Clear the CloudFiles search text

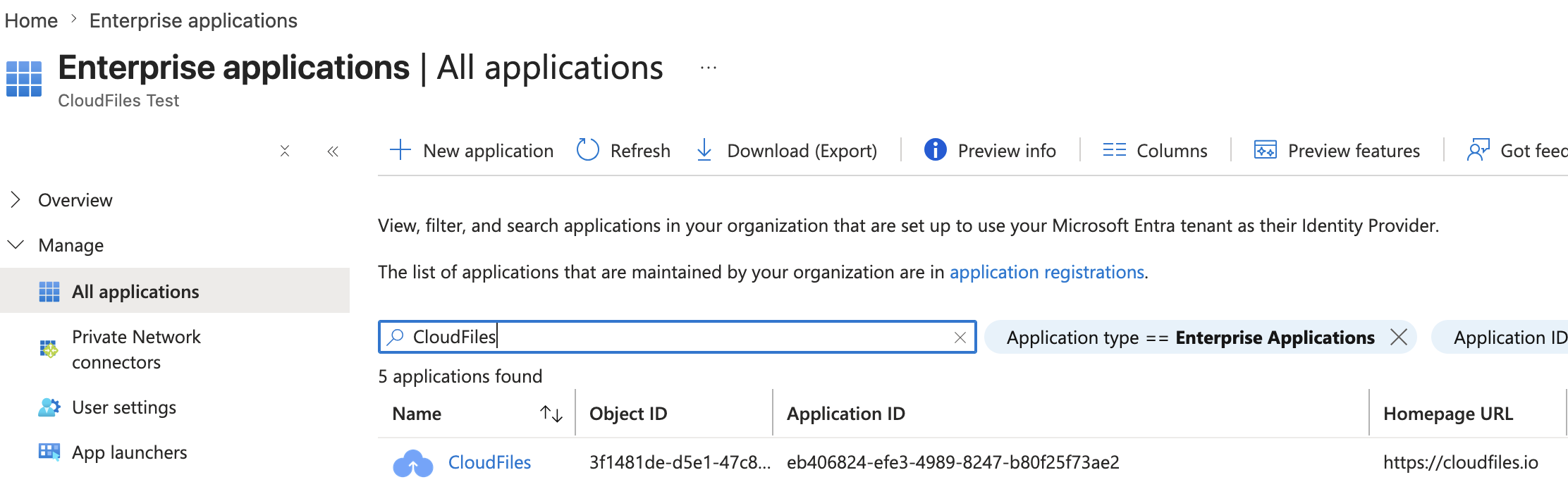pyautogui.click(x=960, y=338)
